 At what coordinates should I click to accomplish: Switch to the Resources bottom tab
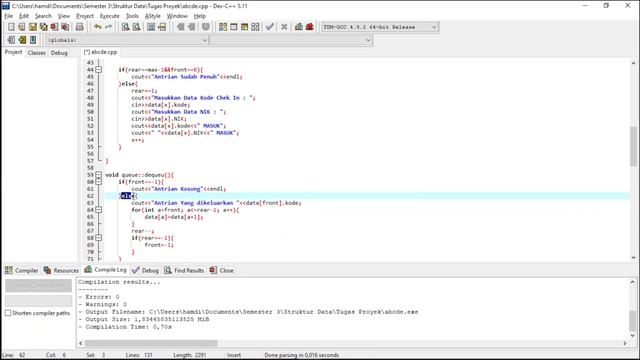coord(61,270)
